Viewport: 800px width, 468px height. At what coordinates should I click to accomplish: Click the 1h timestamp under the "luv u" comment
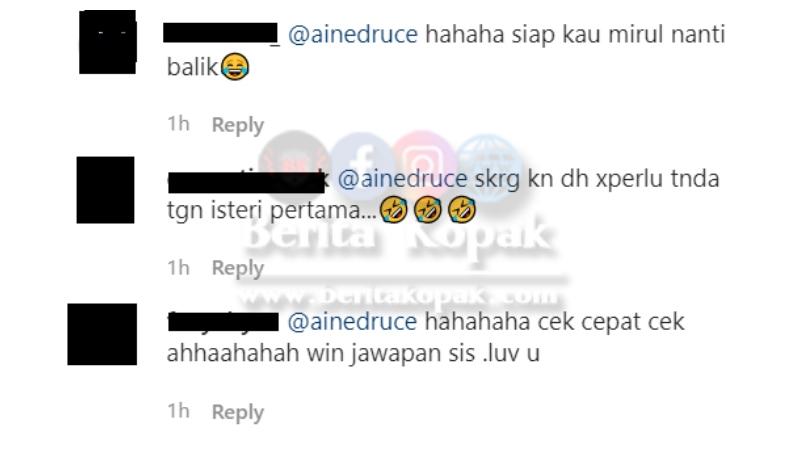(179, 411)
